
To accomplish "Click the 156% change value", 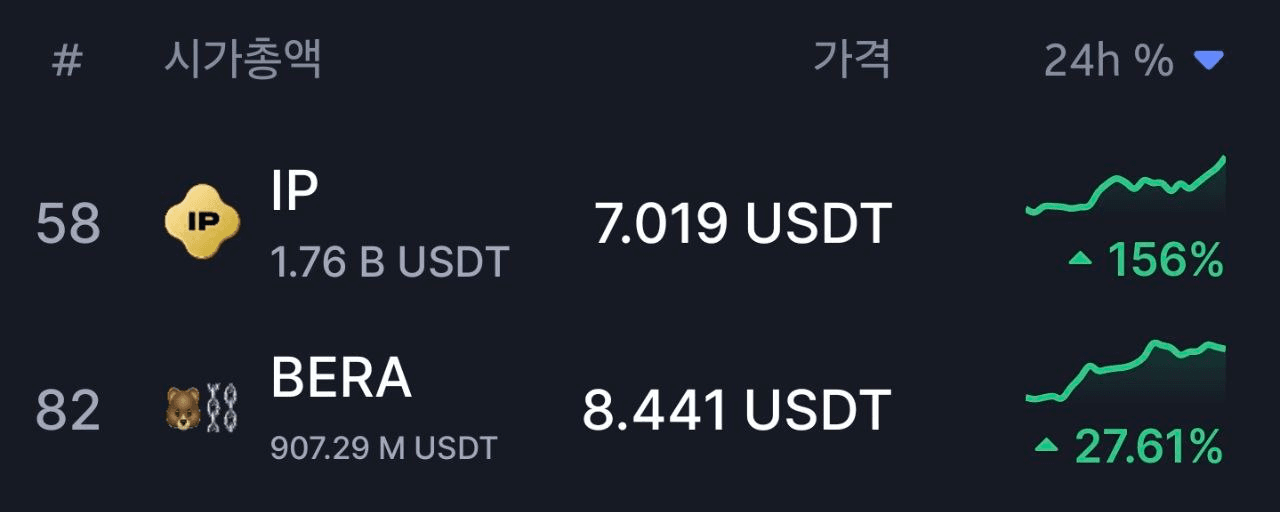I will click(1166, 261).
